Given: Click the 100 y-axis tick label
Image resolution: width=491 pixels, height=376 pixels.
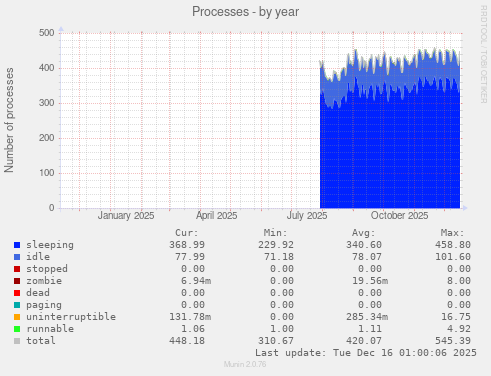Looking at the screenshot, I should coord(47,173).
